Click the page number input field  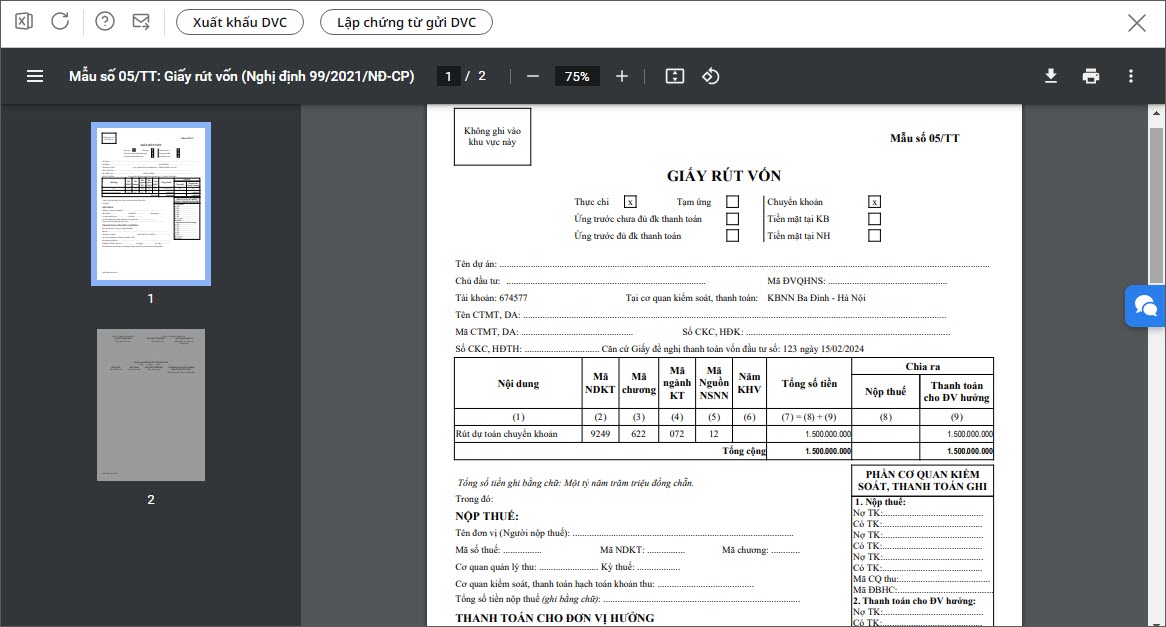449,76
